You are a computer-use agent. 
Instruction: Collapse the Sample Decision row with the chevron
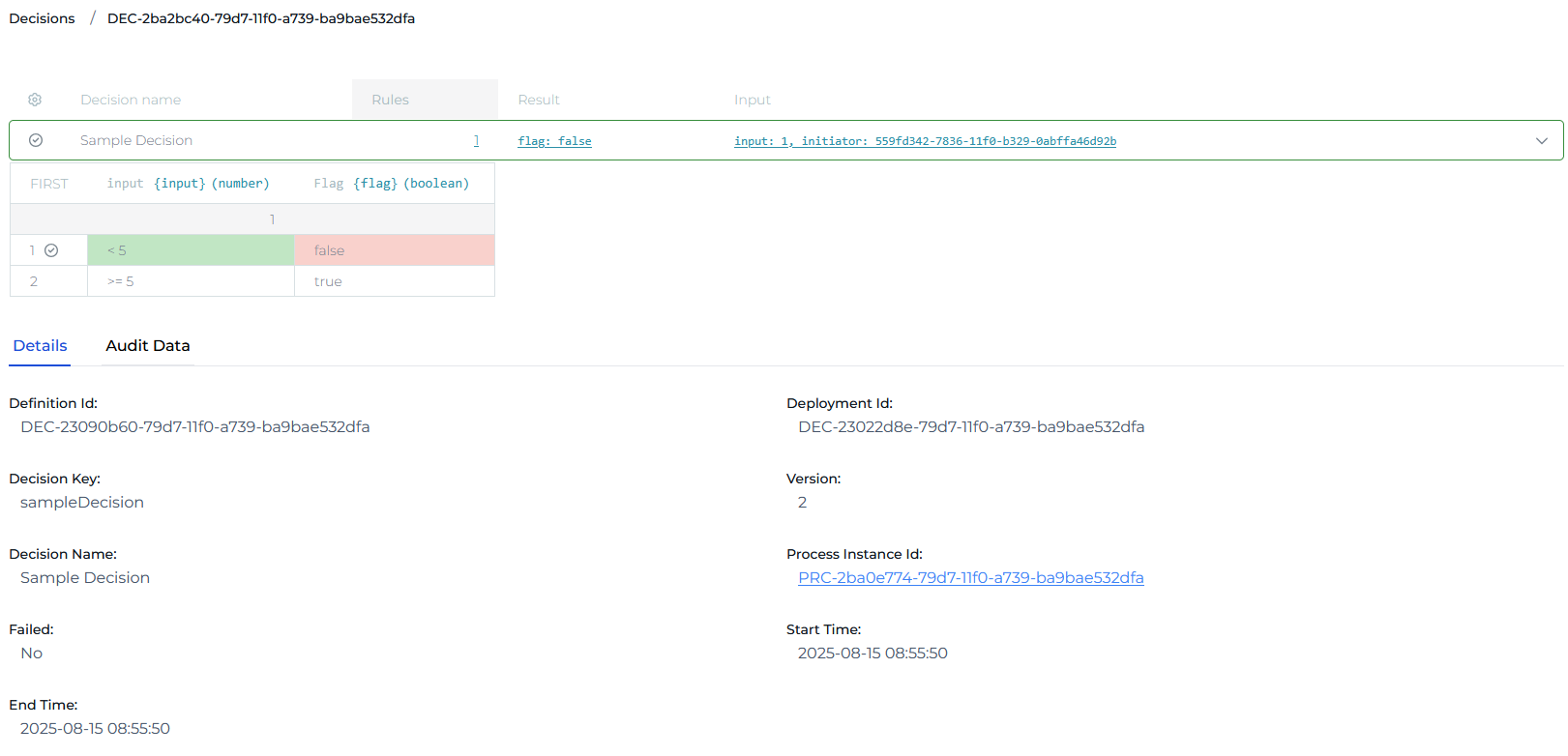[x=1541, y=140]
